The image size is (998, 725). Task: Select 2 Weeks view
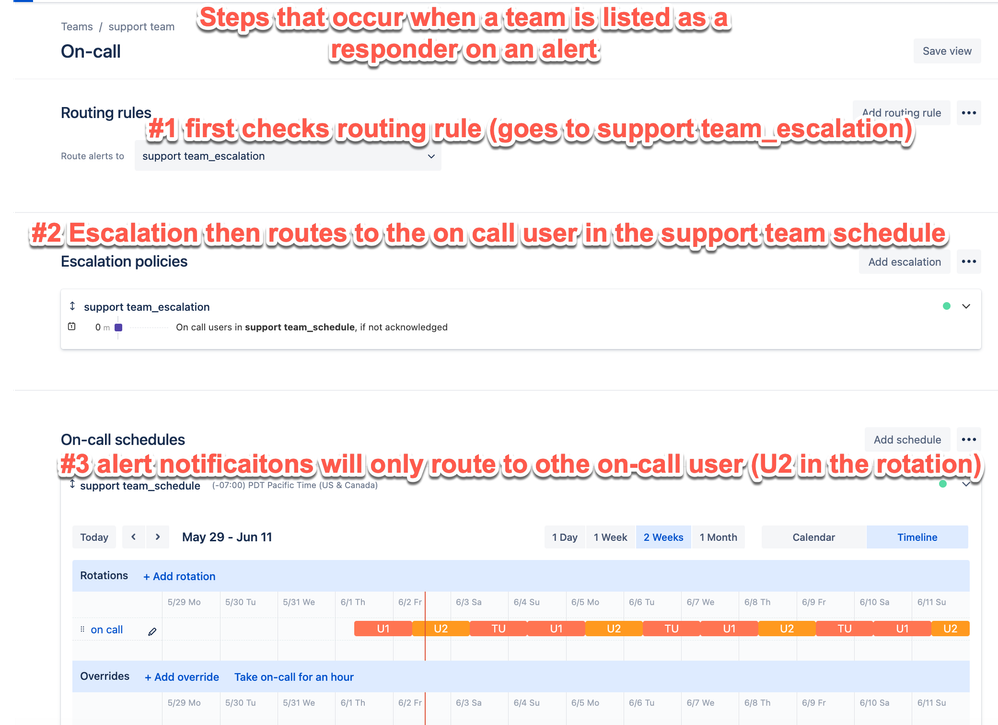coord(663,537)
